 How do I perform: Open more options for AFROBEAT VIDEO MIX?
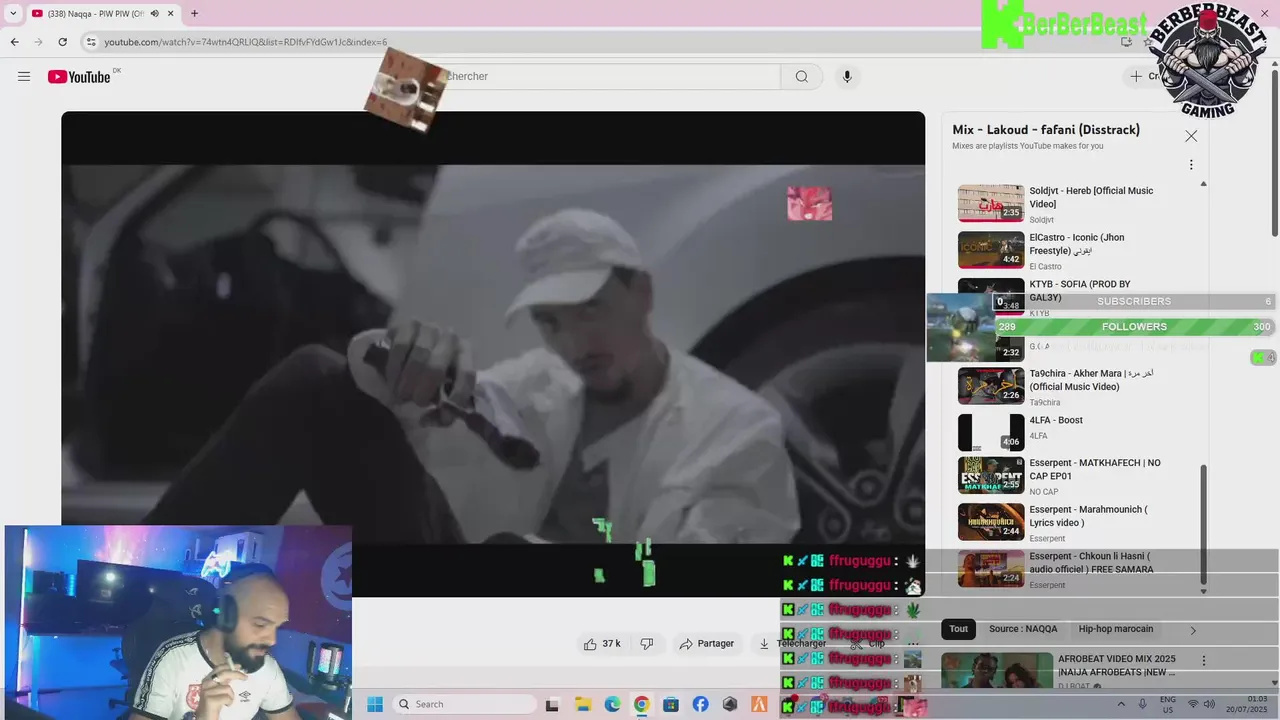[x=1204, y=661]
